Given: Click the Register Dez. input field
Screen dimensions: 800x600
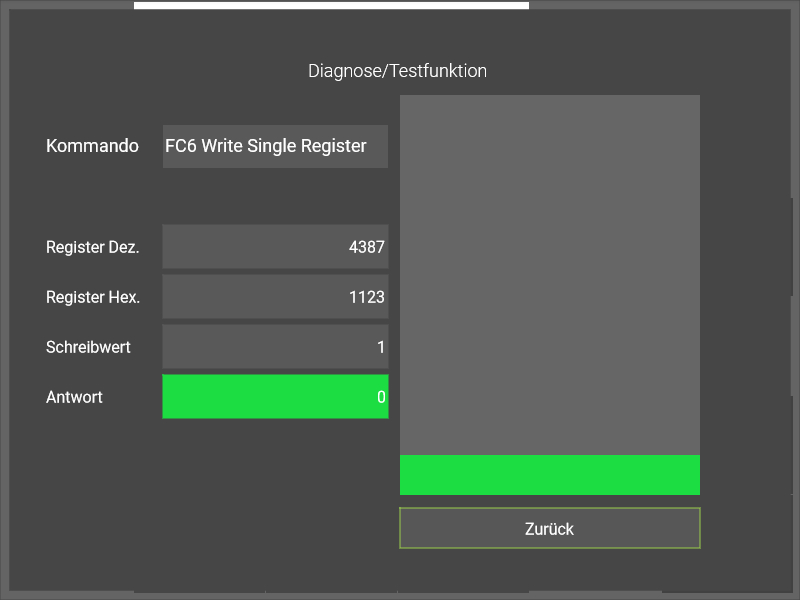Looking at the screenshot, I should [x=275, y=247].
